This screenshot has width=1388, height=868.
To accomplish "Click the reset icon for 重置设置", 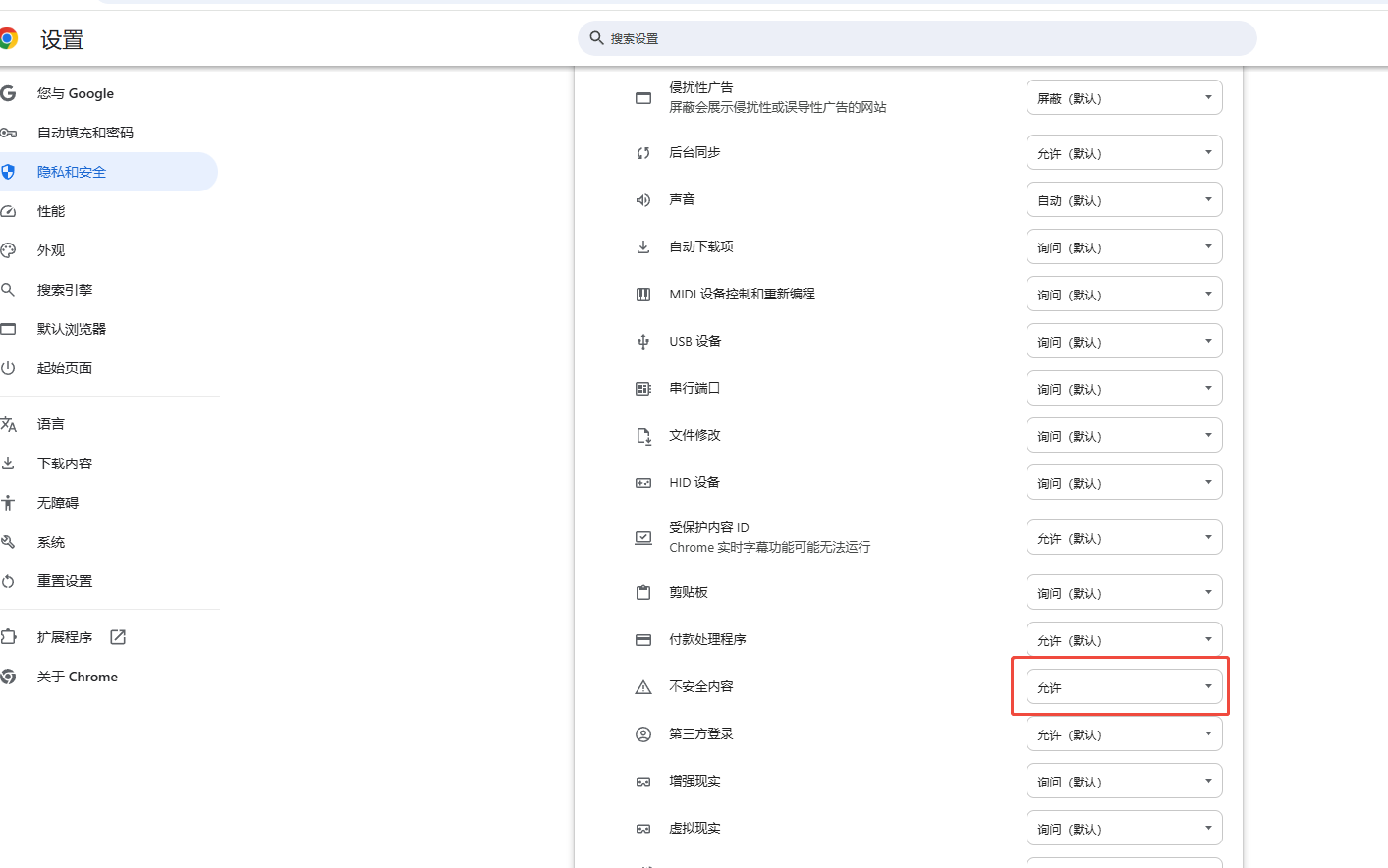I will (x=8, y=581).
